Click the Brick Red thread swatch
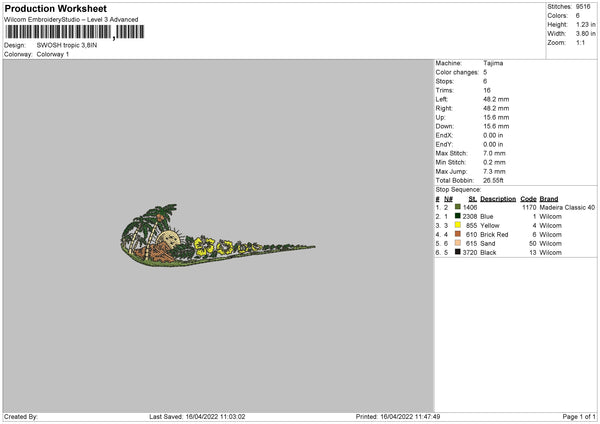The image size is (600, 424). click(458, 234)
